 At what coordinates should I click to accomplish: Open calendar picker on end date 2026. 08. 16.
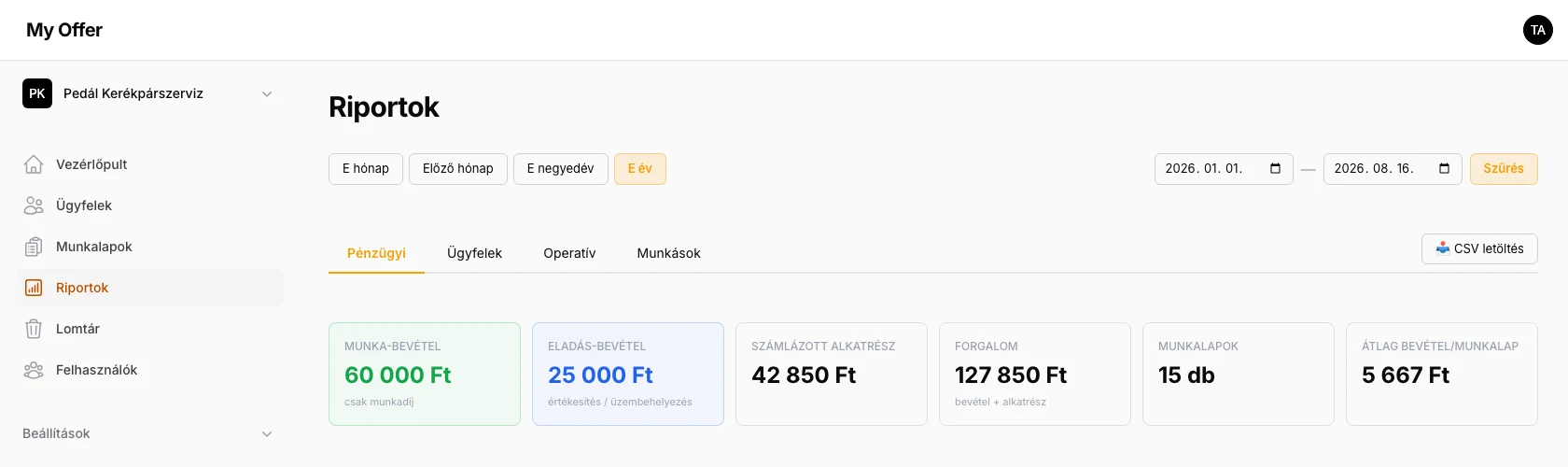1445,168
